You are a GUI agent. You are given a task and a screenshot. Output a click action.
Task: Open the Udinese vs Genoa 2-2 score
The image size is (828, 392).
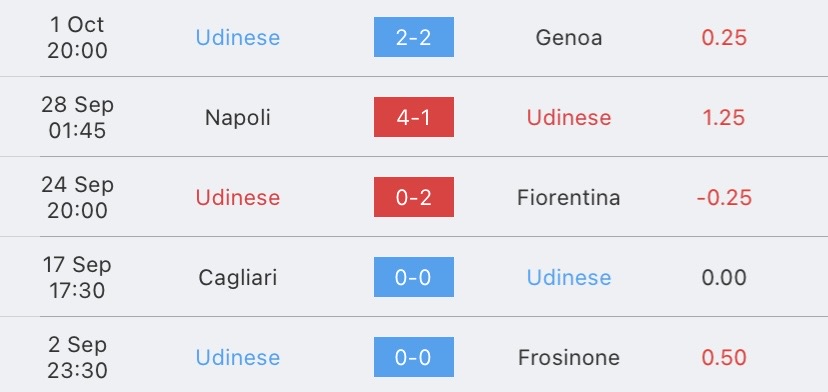coord(413,37)
